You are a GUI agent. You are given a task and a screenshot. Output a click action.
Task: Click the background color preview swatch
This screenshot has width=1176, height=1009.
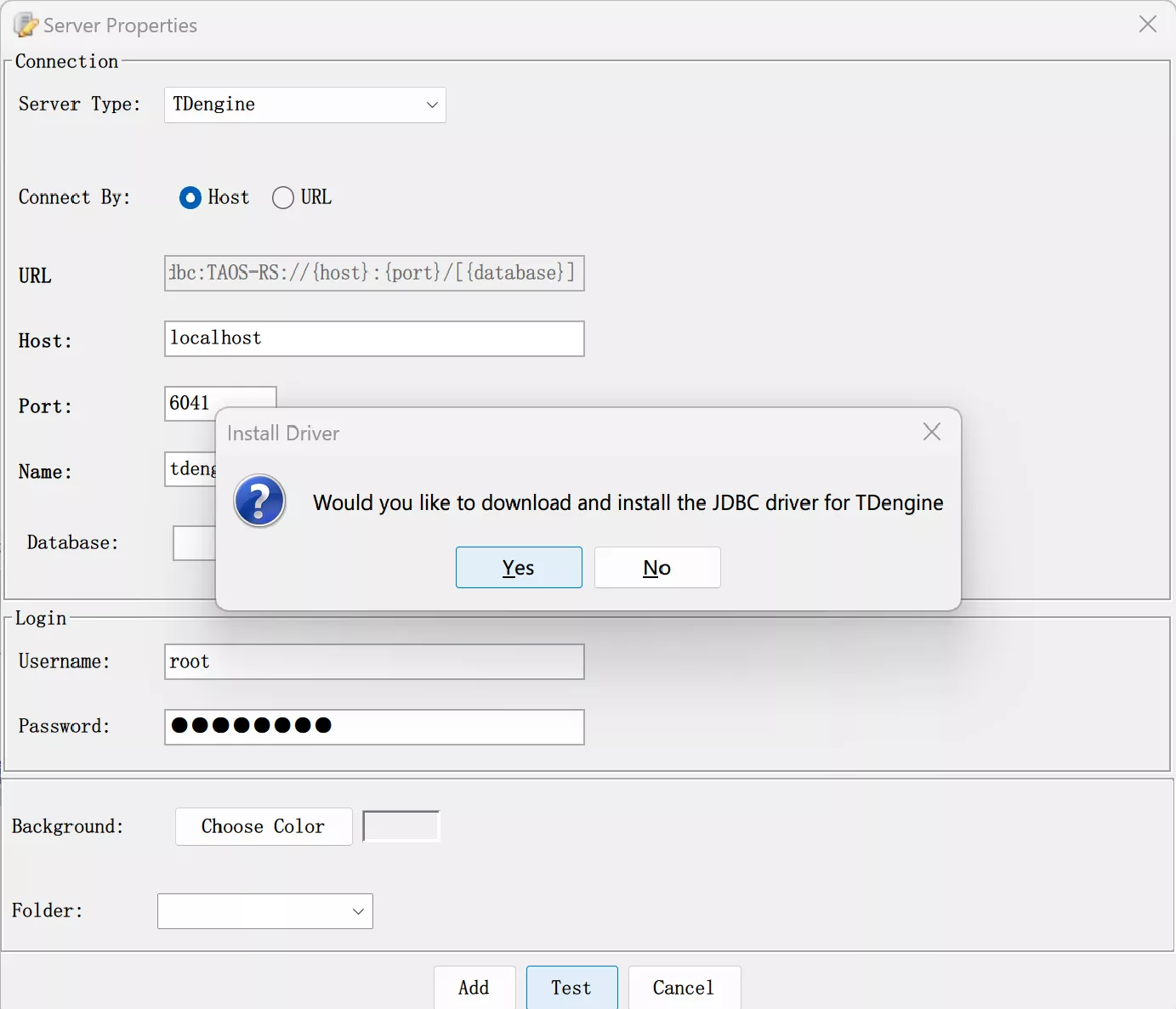(400, 825)
